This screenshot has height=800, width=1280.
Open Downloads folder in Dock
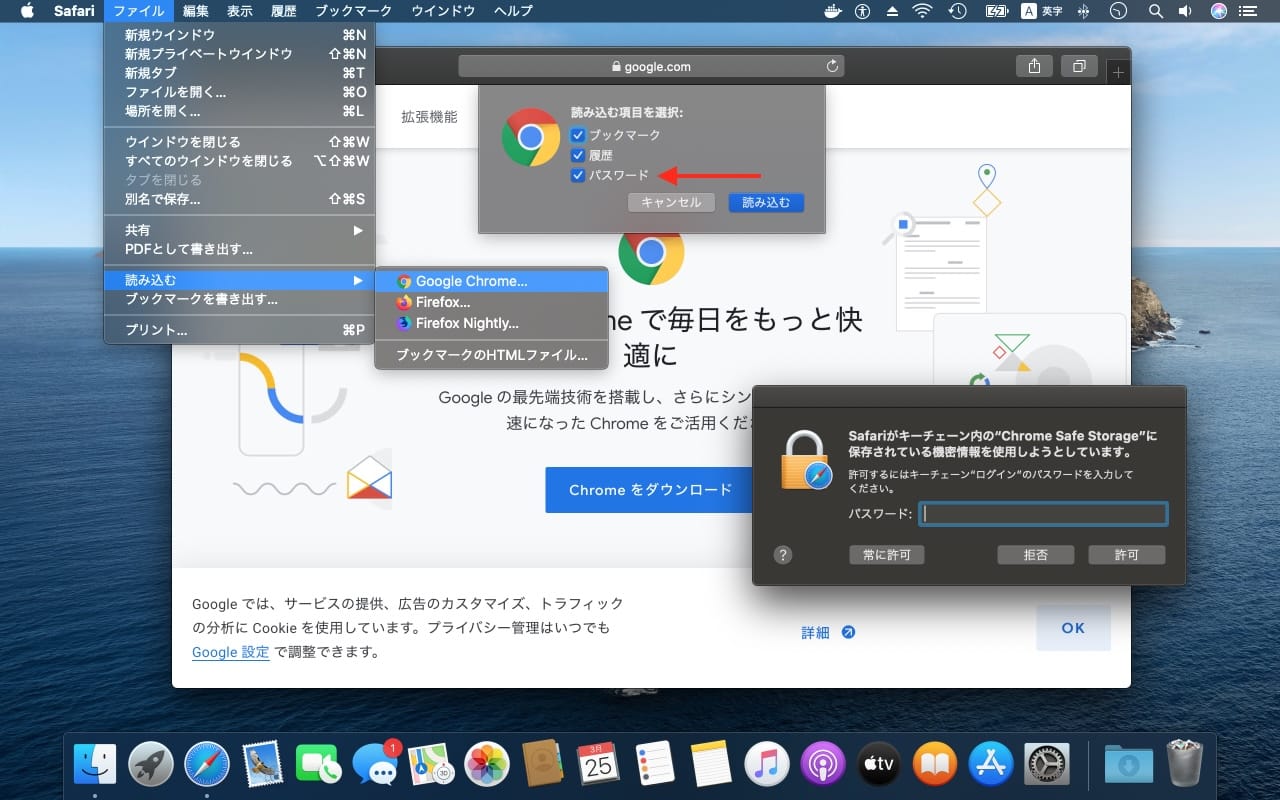tap(1129, 765)
